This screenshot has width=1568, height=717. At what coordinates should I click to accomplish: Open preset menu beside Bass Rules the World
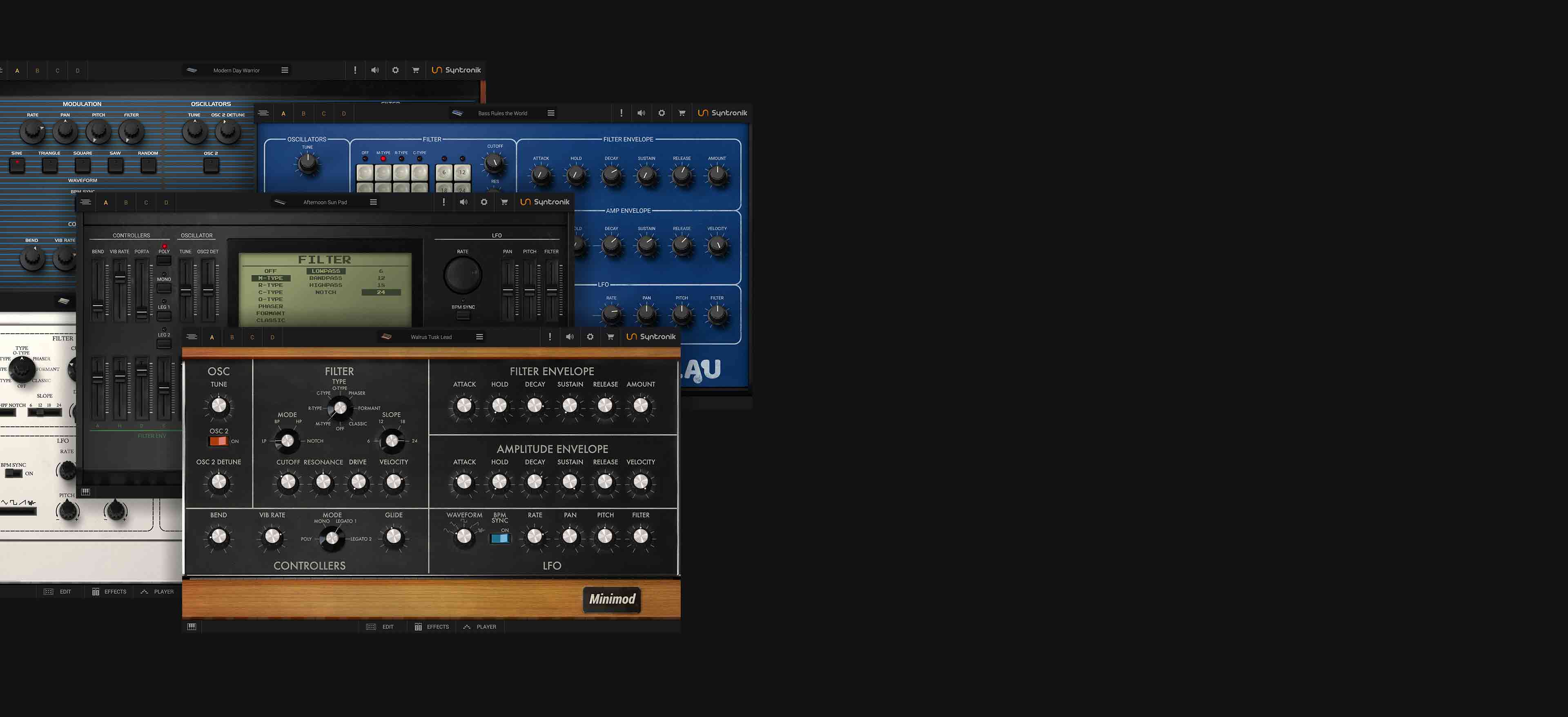pos(551,113)
